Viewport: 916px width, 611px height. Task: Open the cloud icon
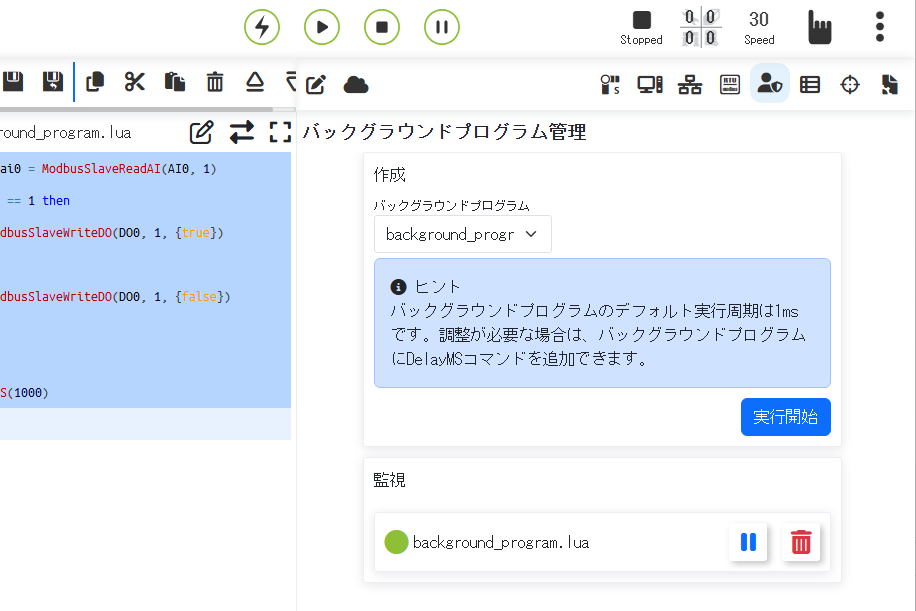(356, 85)
